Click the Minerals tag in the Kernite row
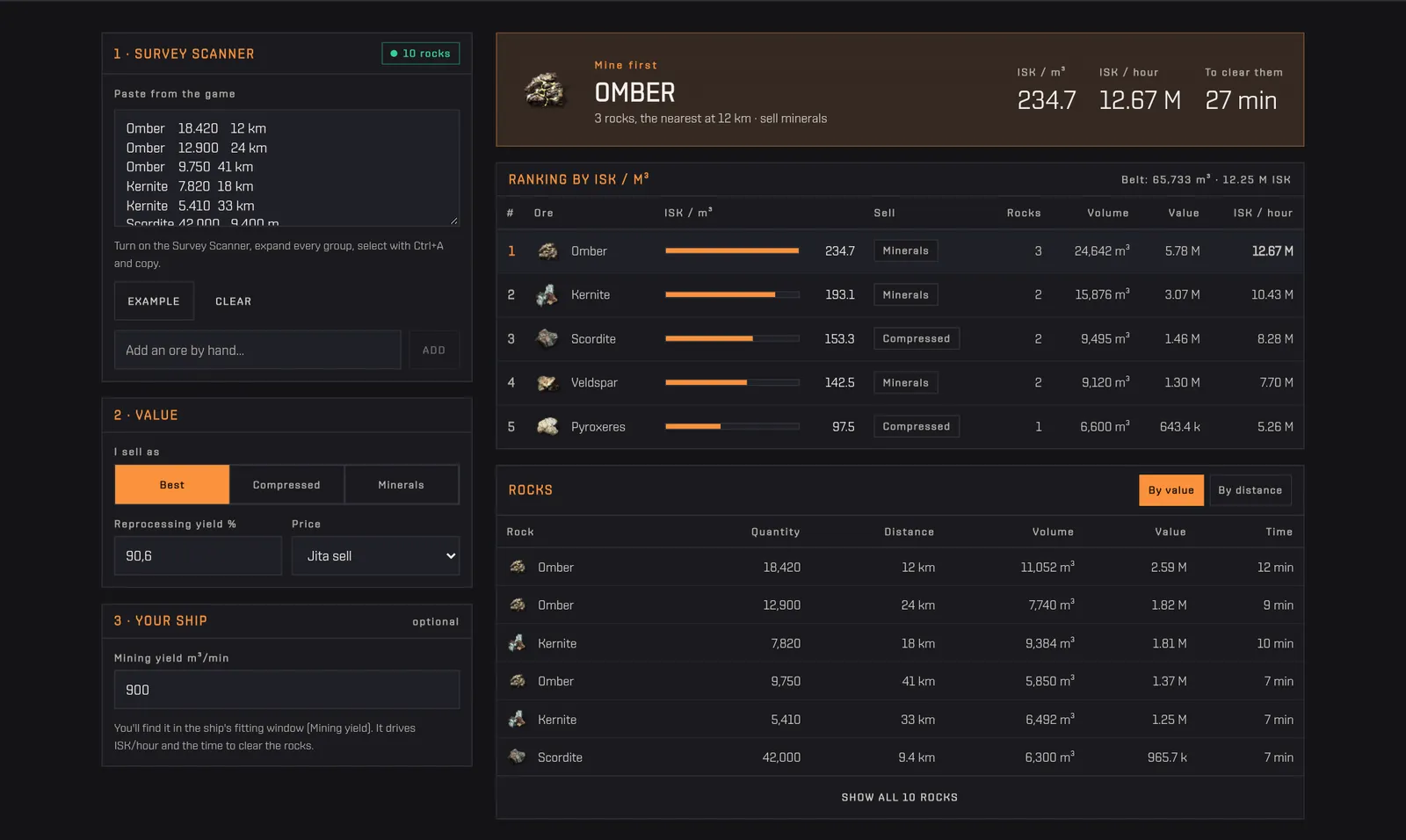The width and height of the screenshot is (1406, 840). pos(906,295)
